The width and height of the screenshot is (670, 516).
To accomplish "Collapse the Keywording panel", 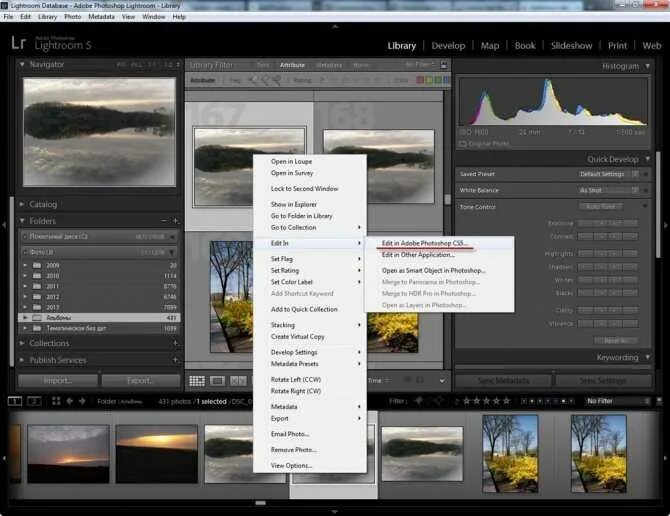I will click(x=648, y=357).
